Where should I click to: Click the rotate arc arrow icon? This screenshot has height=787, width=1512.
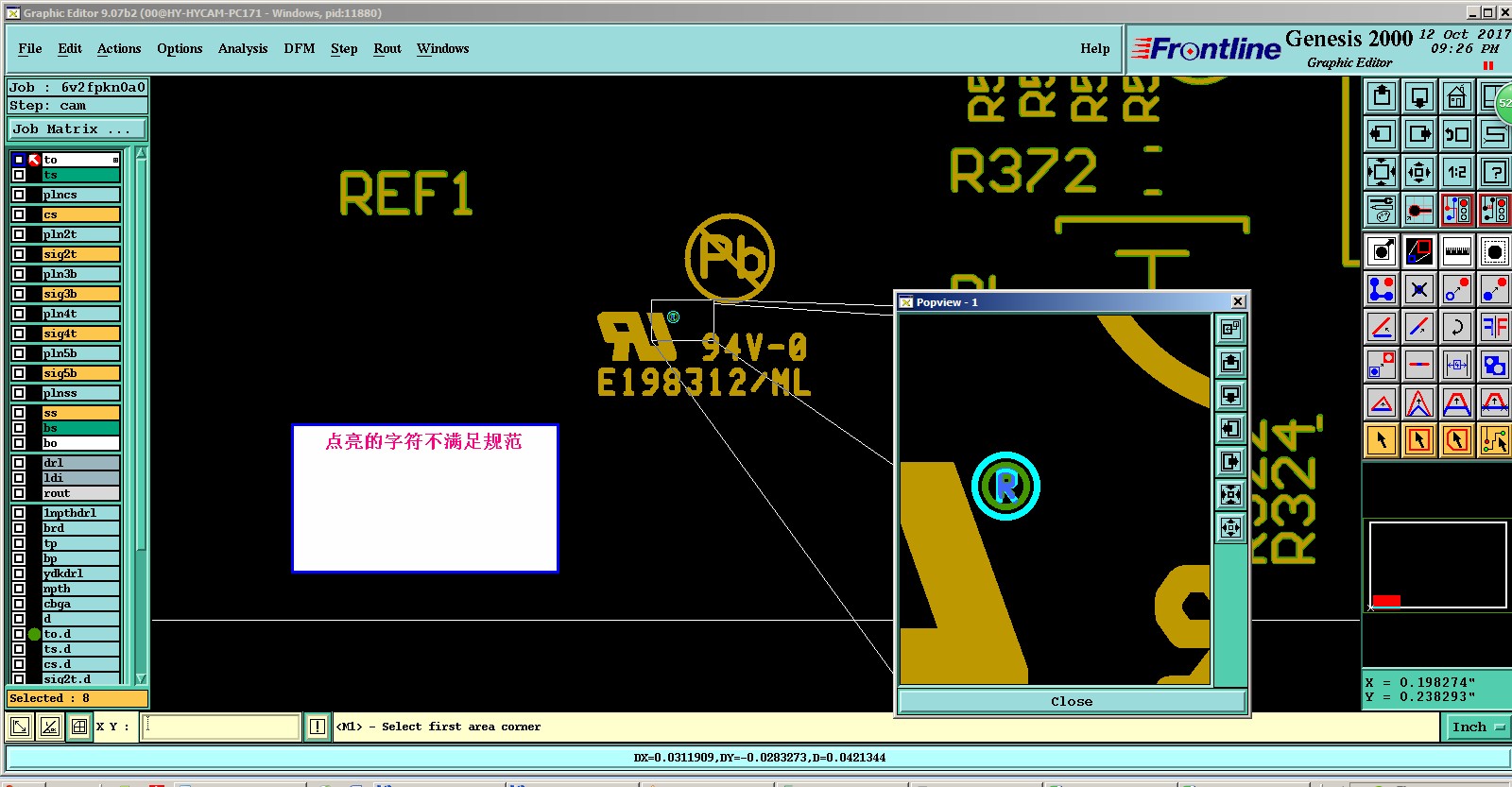1457,327
